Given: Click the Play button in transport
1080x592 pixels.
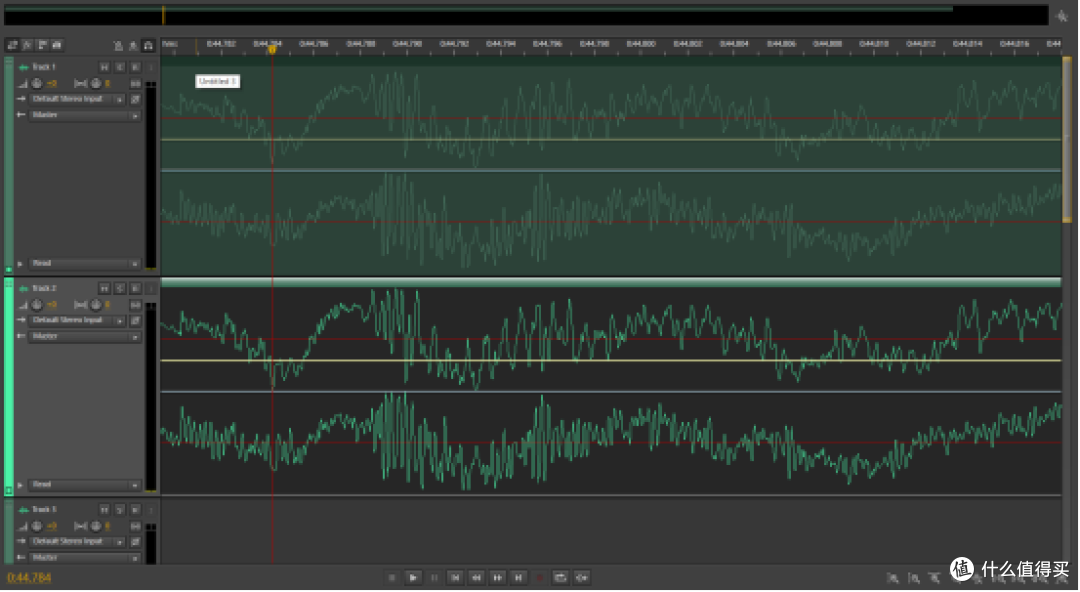Looking at the screenshot, I should [x=413, y=578].
